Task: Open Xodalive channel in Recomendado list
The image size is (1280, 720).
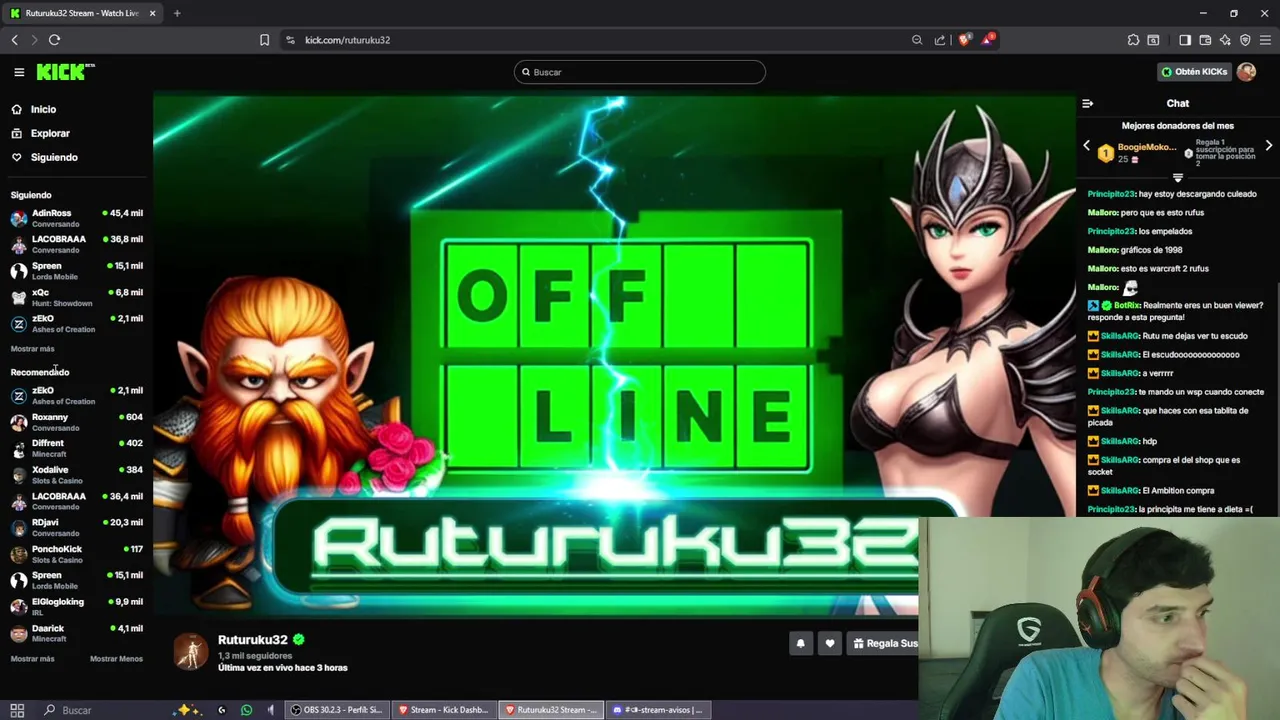Action: [x=76, y=475]
